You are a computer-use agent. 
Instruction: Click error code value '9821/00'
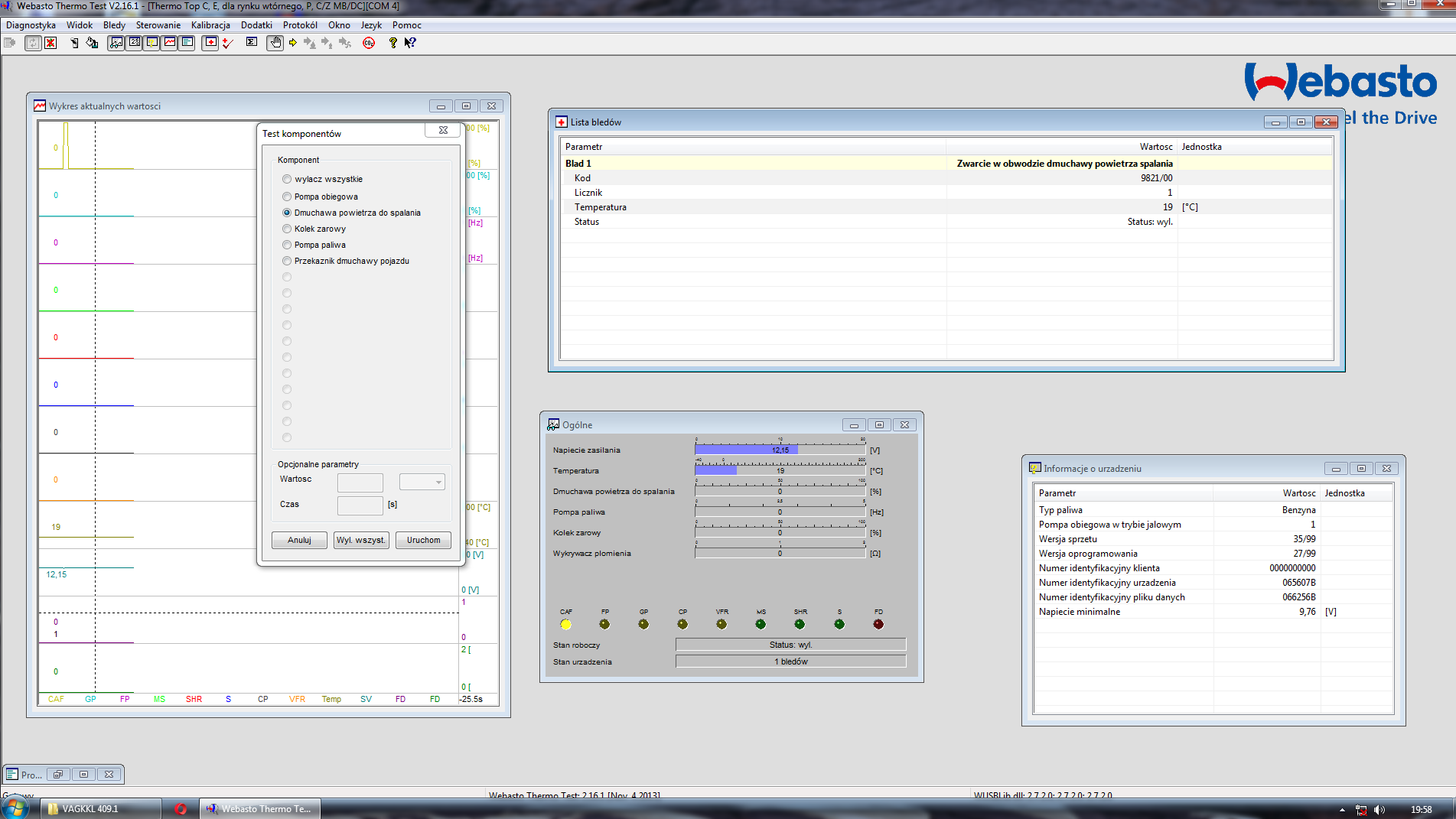click(x=1156, y=178)
